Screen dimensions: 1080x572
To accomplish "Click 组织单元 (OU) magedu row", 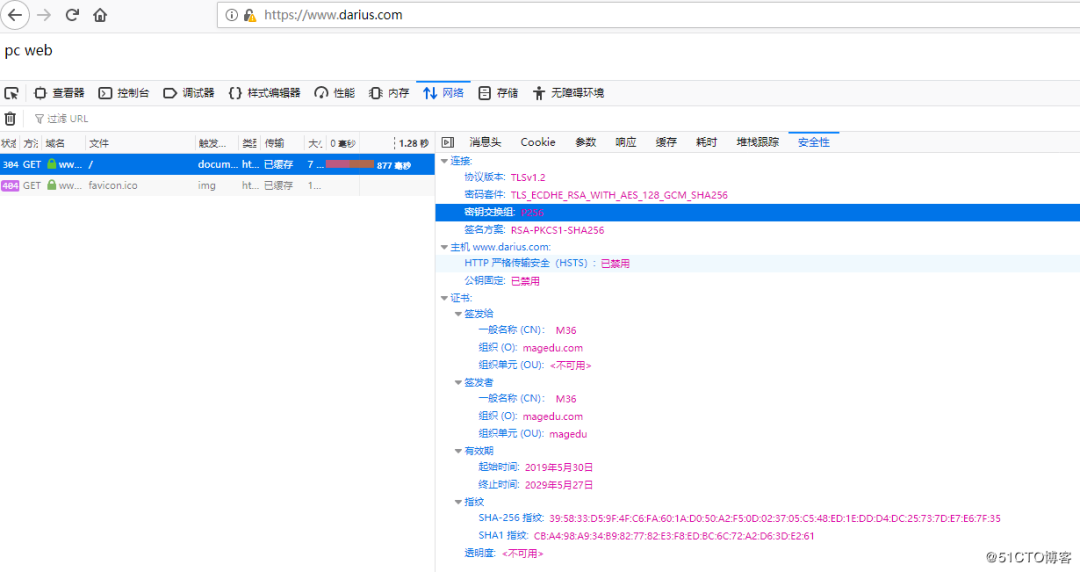I will (x=758, y=433).
